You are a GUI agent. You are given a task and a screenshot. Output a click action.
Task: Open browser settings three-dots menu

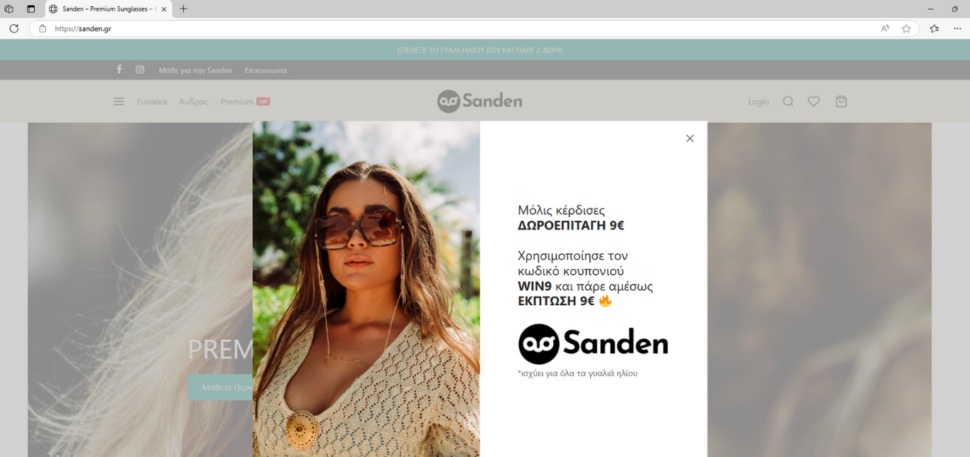957,28
